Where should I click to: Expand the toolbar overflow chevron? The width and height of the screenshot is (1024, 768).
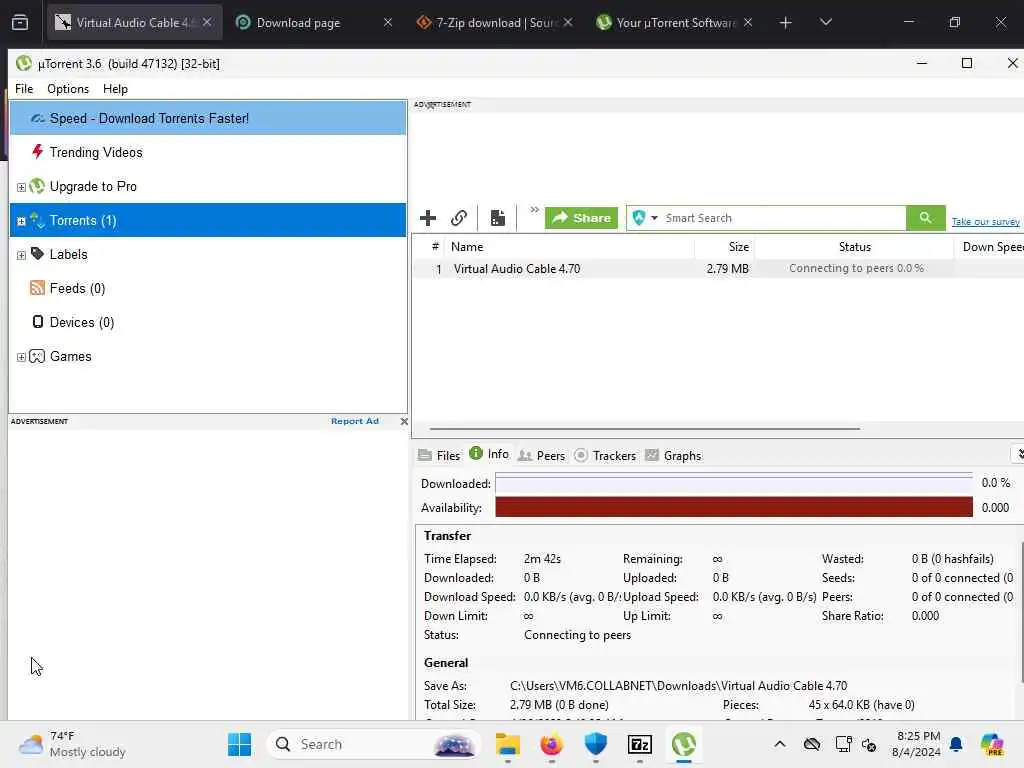(x=534, y=210)
